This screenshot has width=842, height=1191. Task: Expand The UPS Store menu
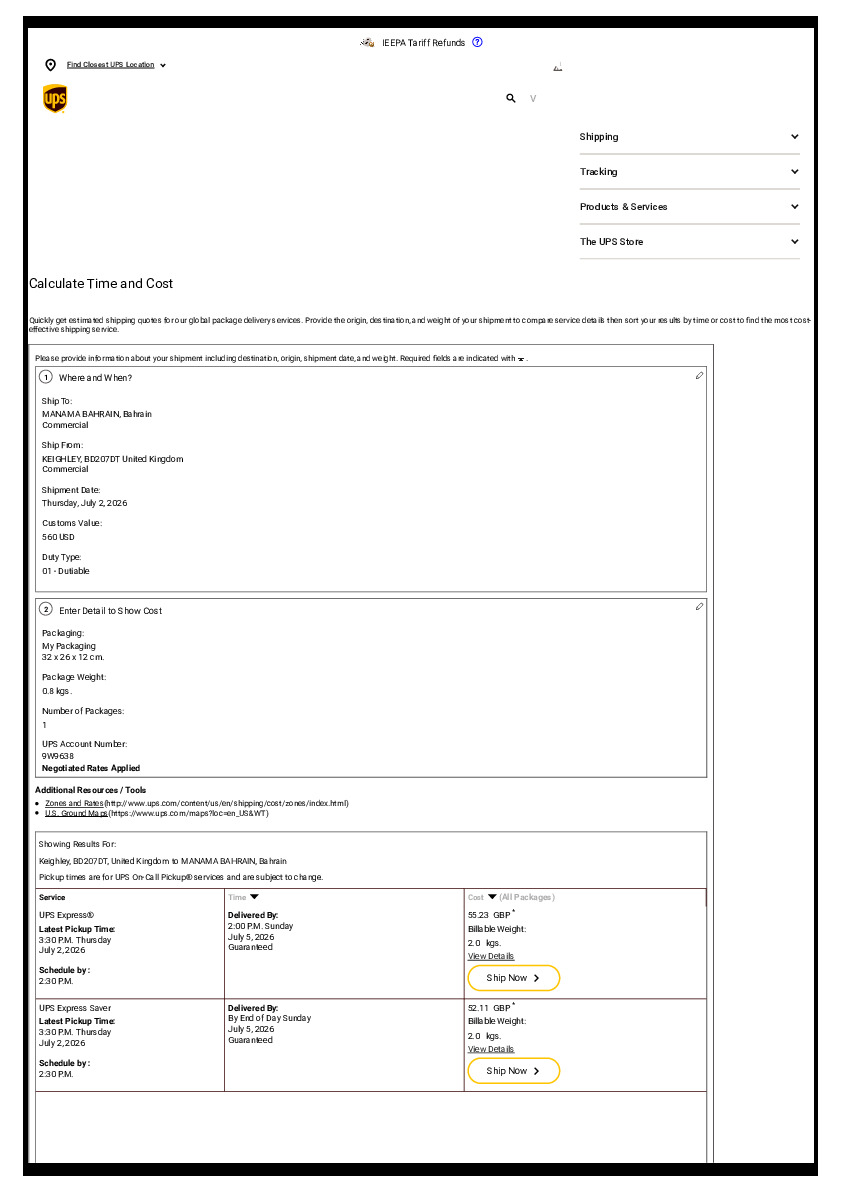click(689, 242)
